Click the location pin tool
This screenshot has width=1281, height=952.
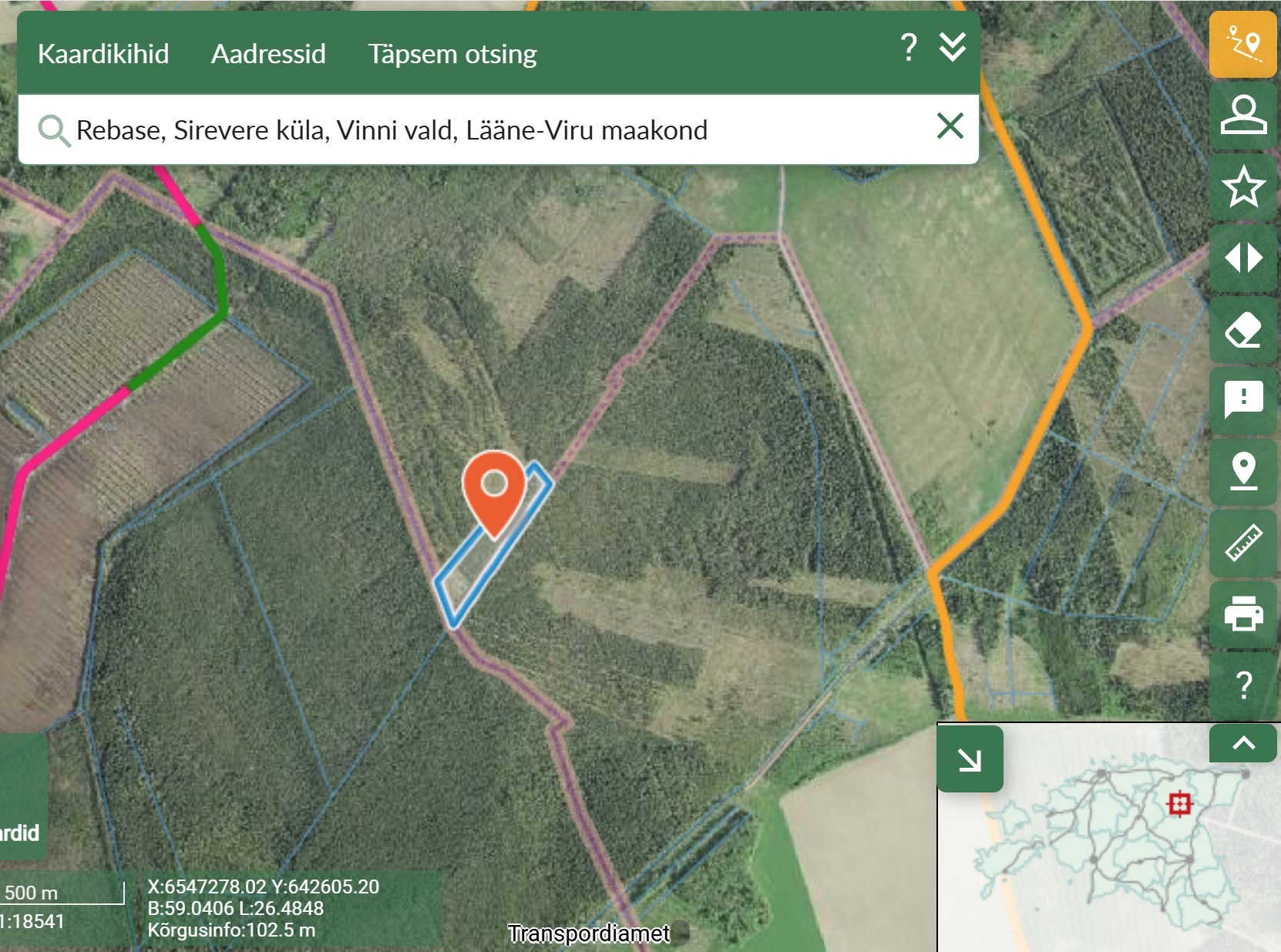(1242, 471)
